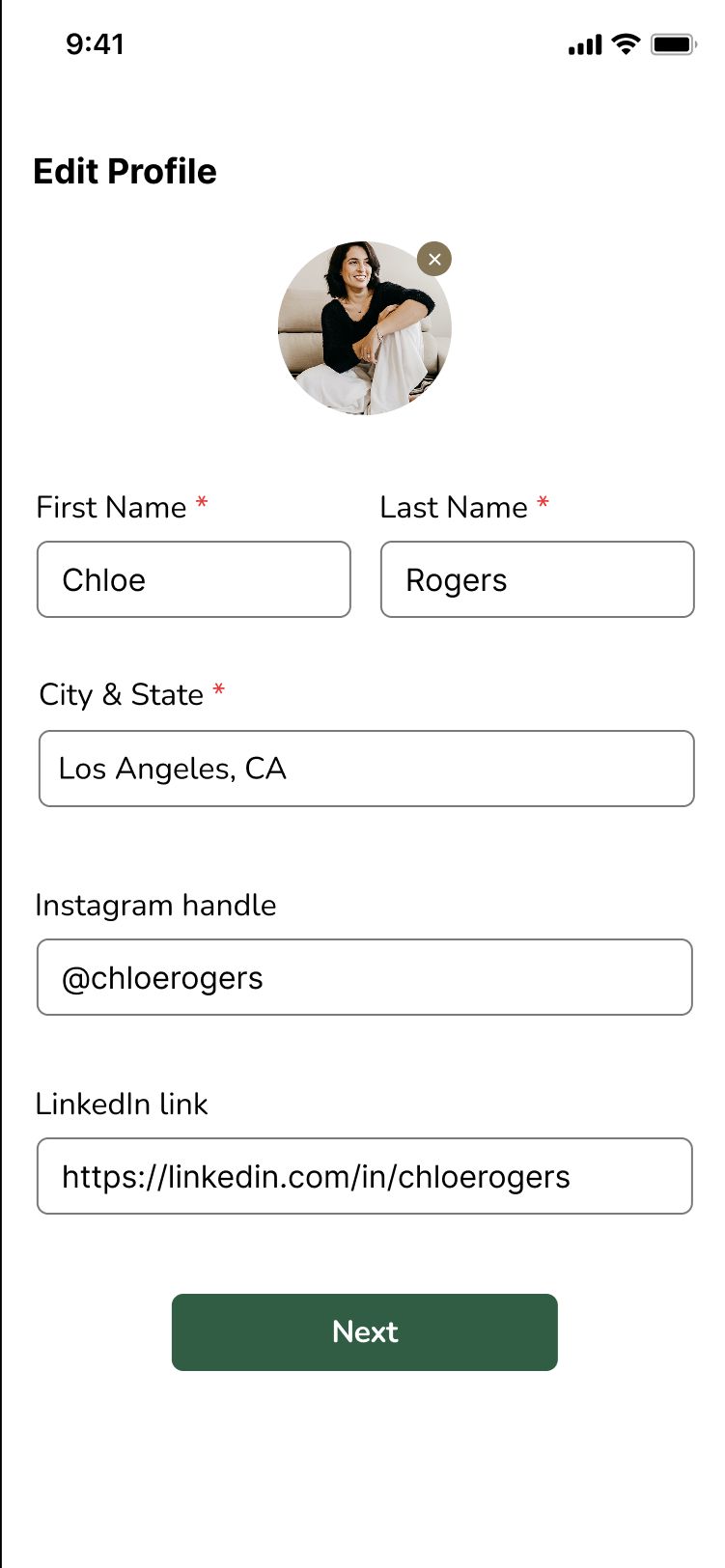The width and height of the screenshot is (725, 1568).
Task: Remove the profile photo with X icon
Action: click(434, 259)
